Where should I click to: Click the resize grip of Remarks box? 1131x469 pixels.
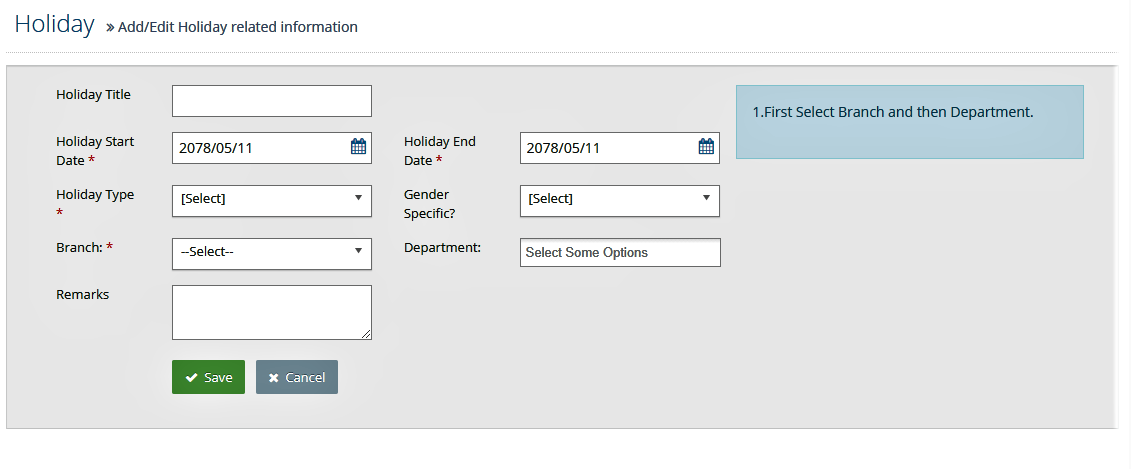(x=366, y=334)
